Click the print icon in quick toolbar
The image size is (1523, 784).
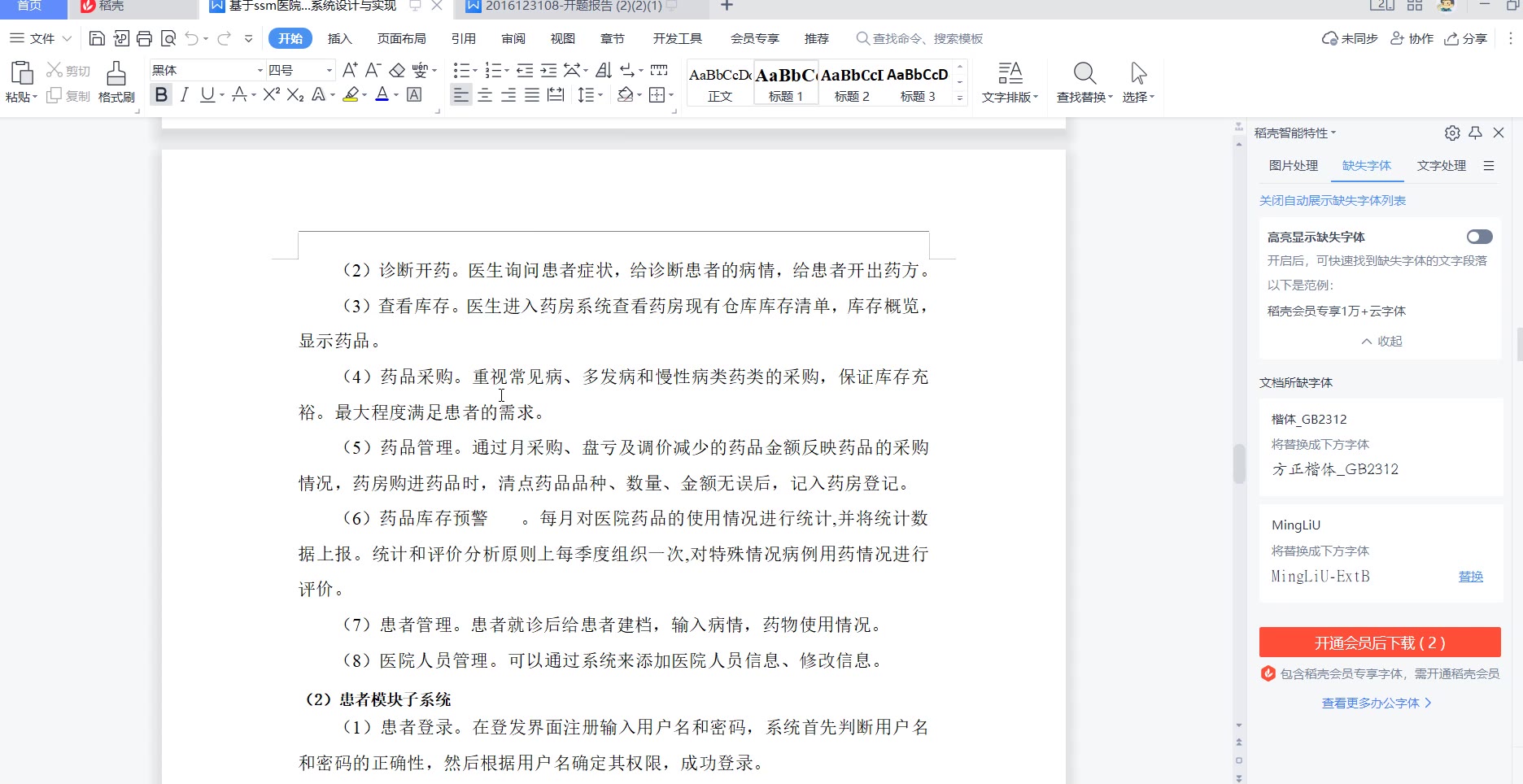[x=145, y=38]
